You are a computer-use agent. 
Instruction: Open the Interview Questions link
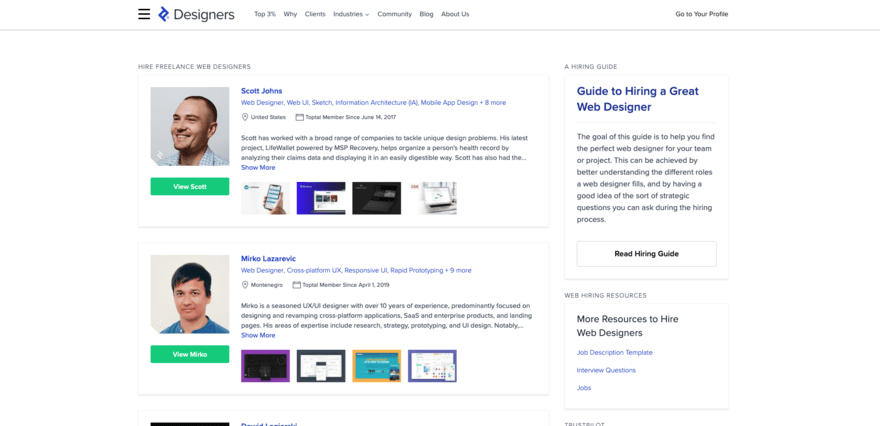coord(606,370)
